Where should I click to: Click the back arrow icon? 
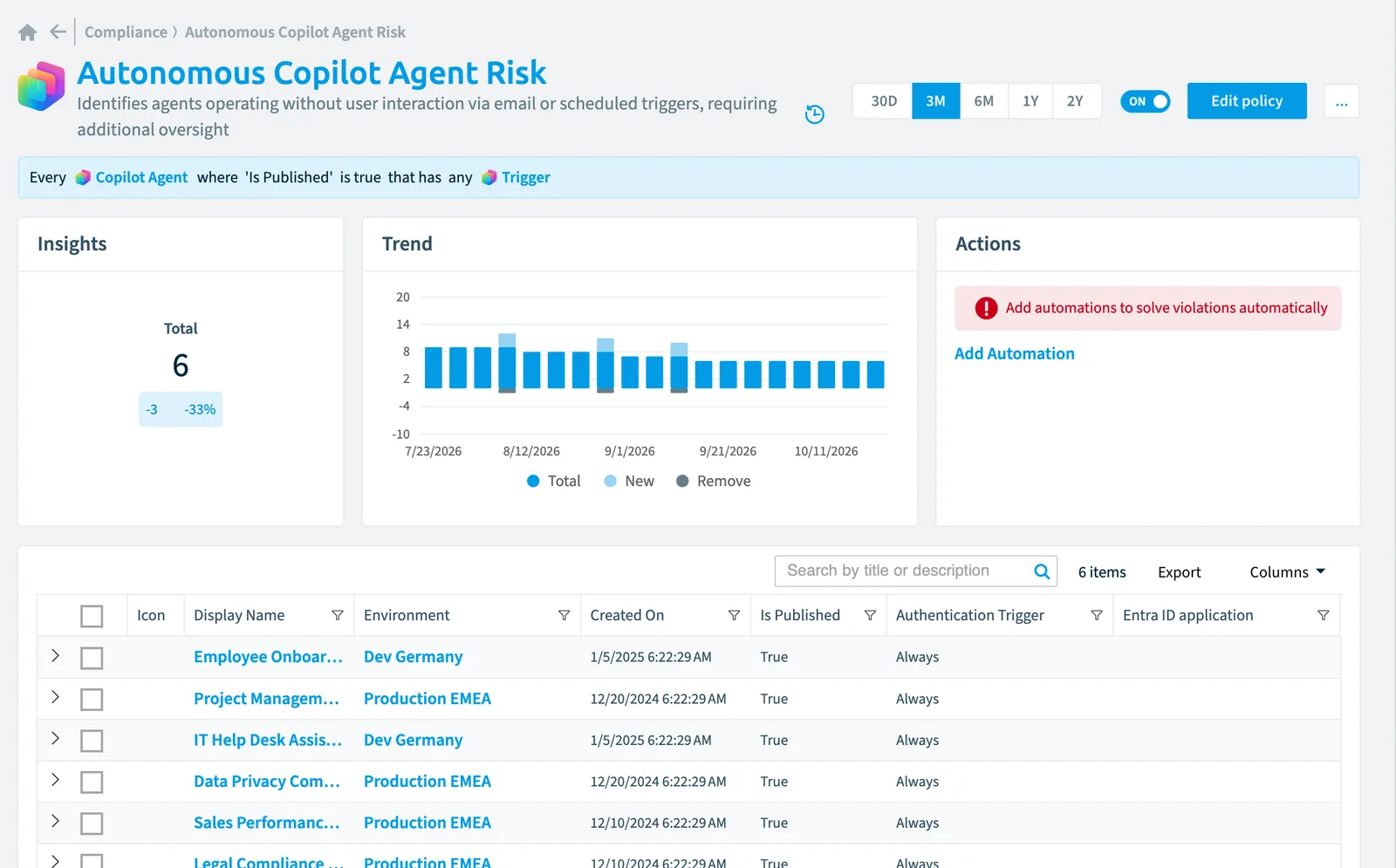(58, 32)
